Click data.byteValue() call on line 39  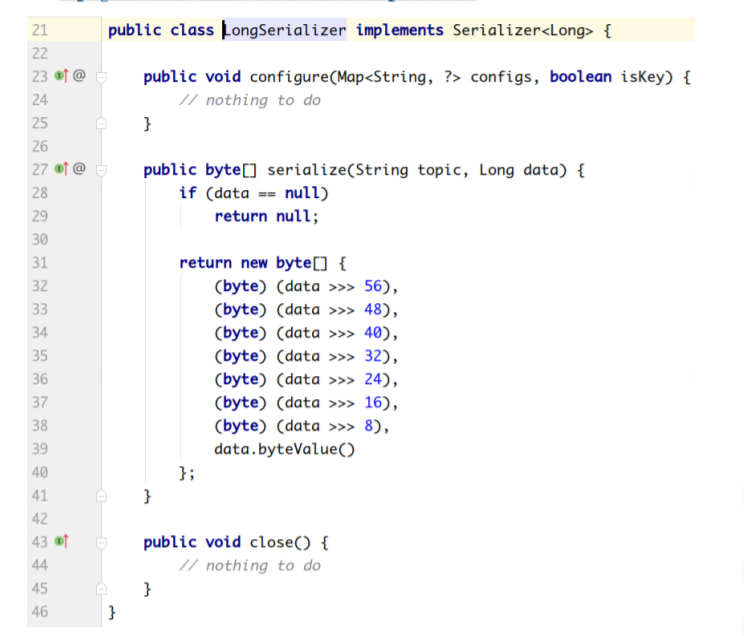pyautogui.click(x=284, y=449)
